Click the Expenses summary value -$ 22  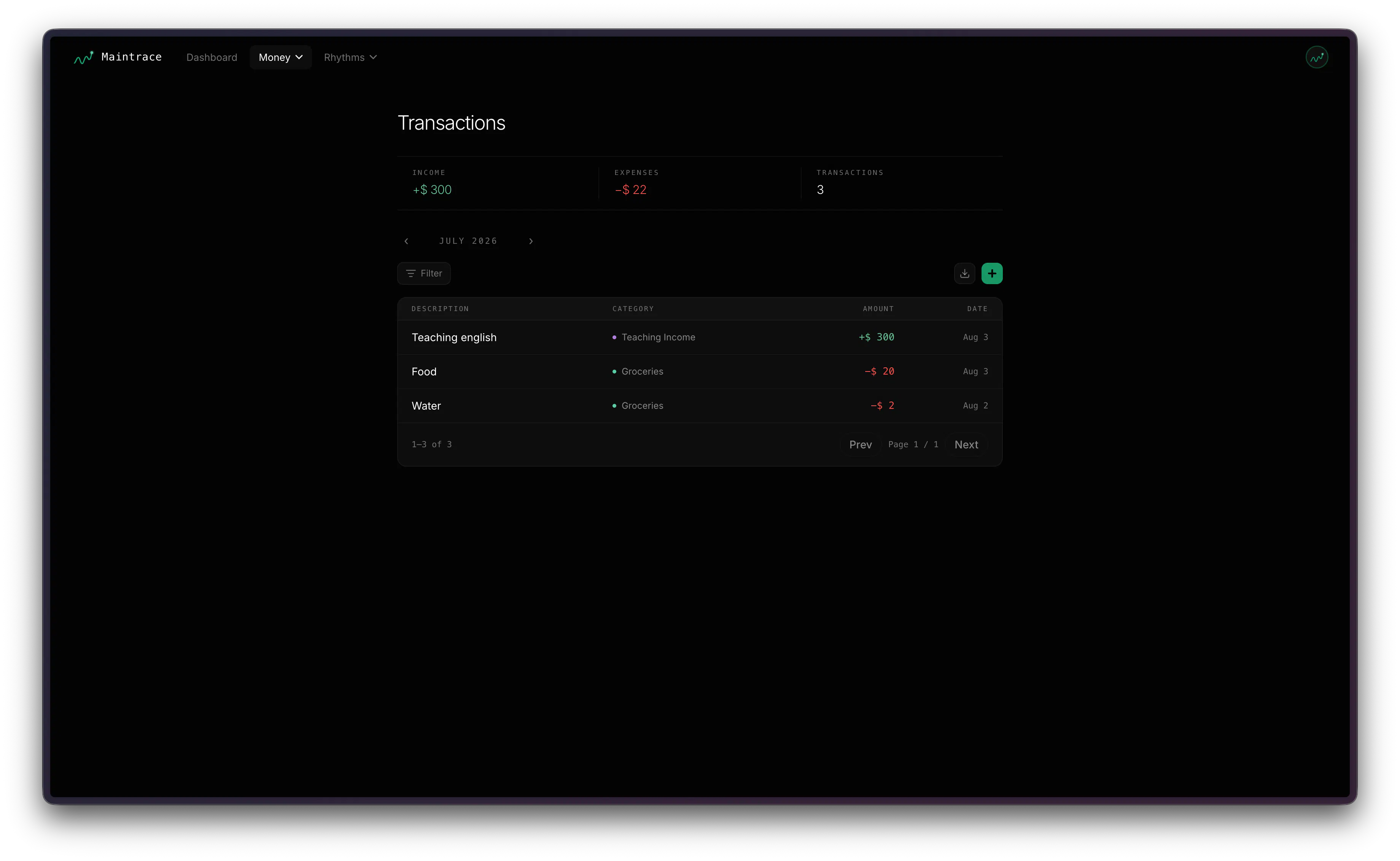630,190
